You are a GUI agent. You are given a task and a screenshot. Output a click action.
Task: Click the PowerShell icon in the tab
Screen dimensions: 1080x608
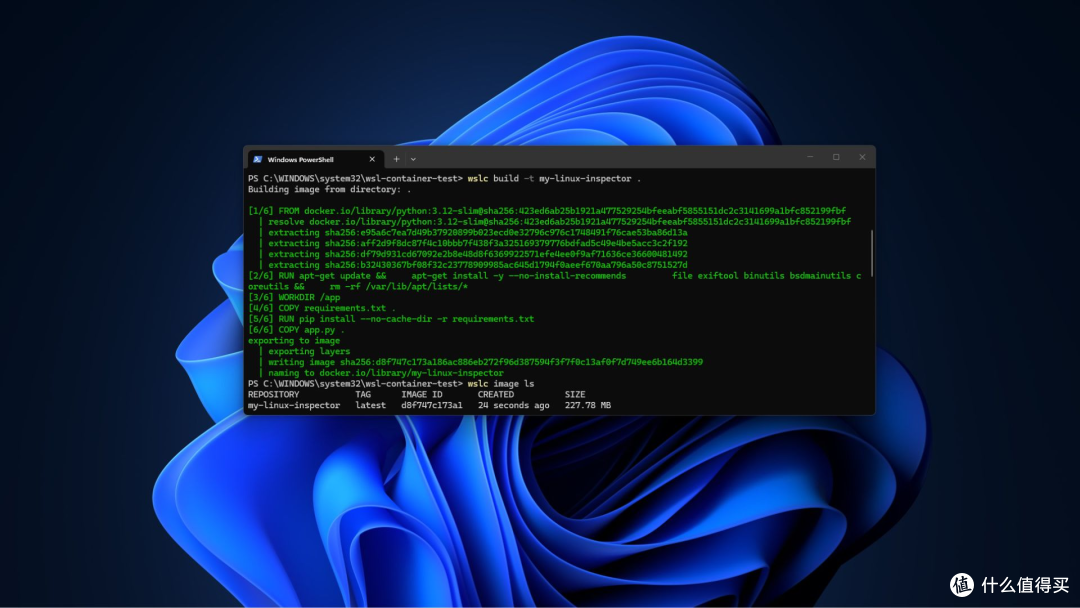[258, 159]
